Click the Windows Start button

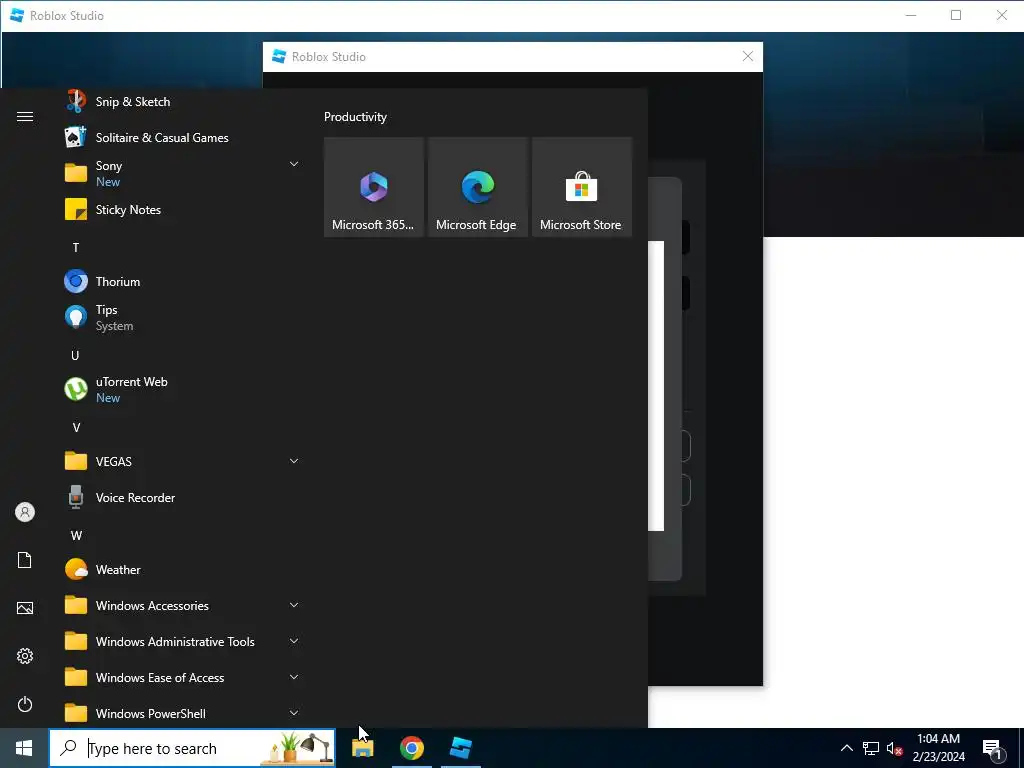pos(24,748)
